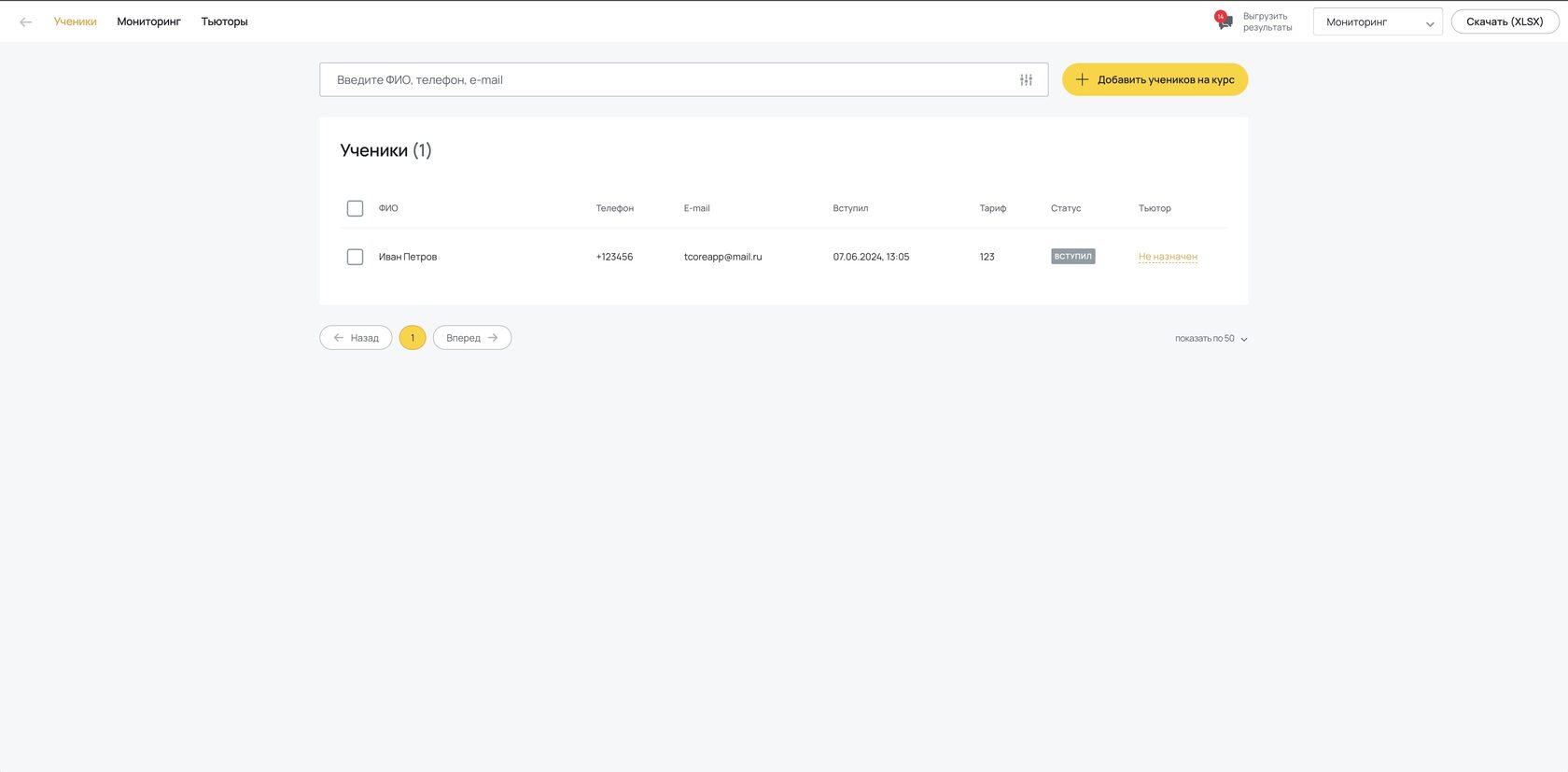Go to the previous page with Назад
The width and height of the screenshot is (1568, 772).
click(356, 338)
